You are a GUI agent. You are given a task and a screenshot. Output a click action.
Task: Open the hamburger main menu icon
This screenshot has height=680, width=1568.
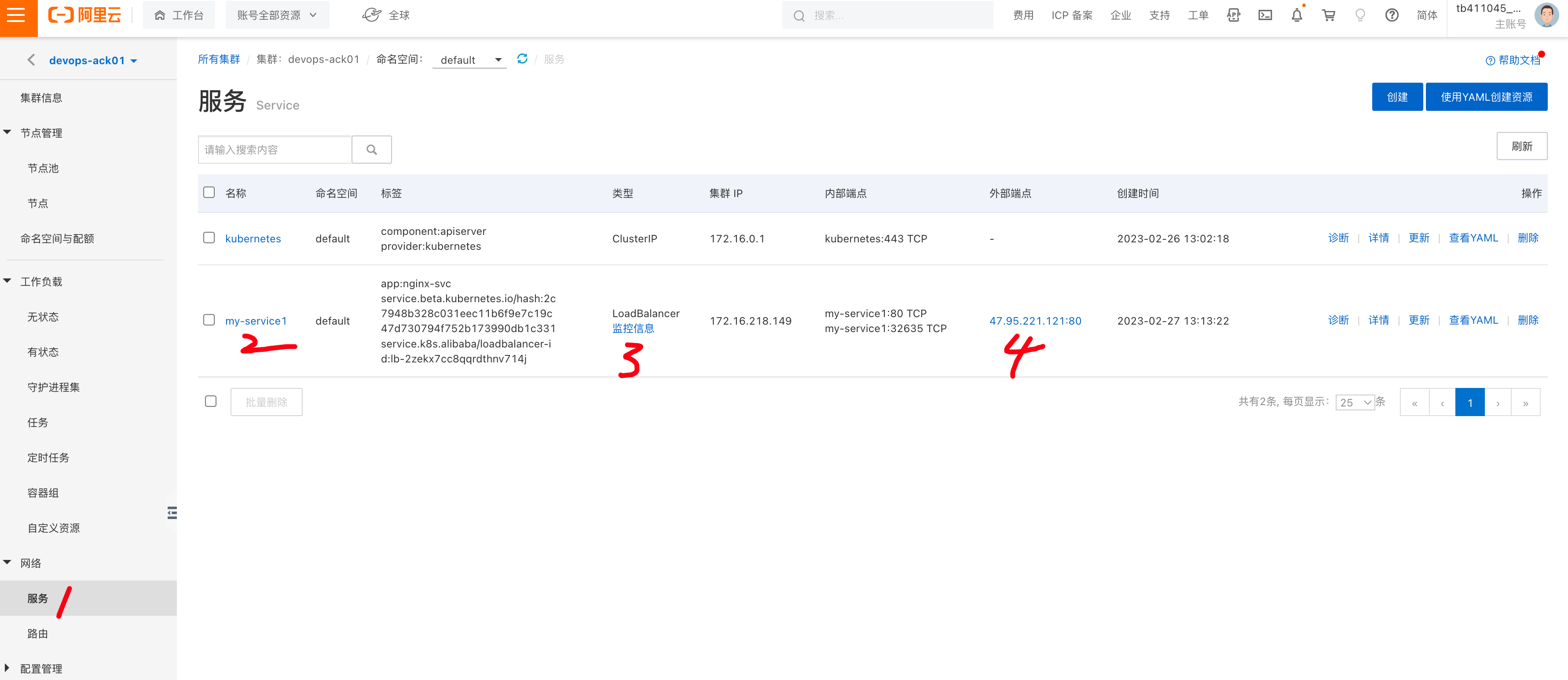coord(16,15)
